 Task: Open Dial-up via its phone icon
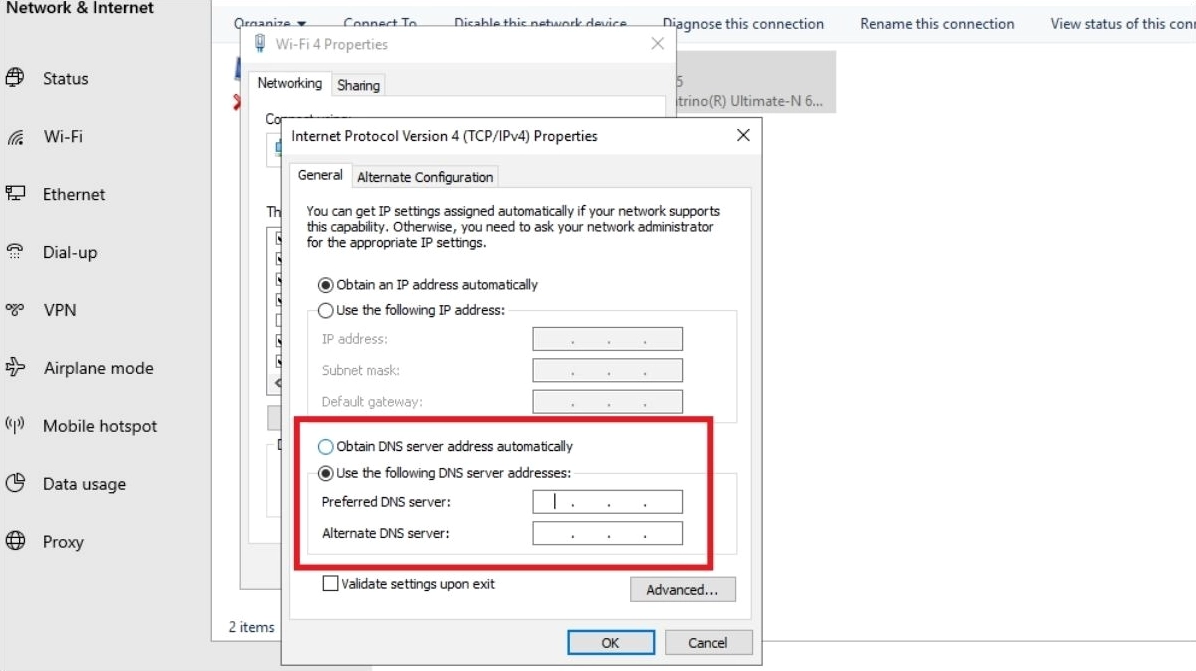[x=15, y=252]
